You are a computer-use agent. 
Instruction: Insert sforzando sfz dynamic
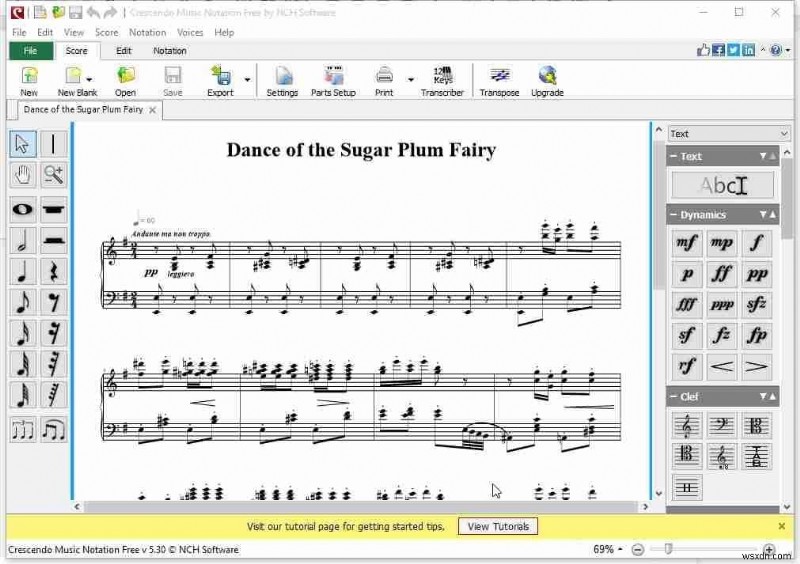757,305
